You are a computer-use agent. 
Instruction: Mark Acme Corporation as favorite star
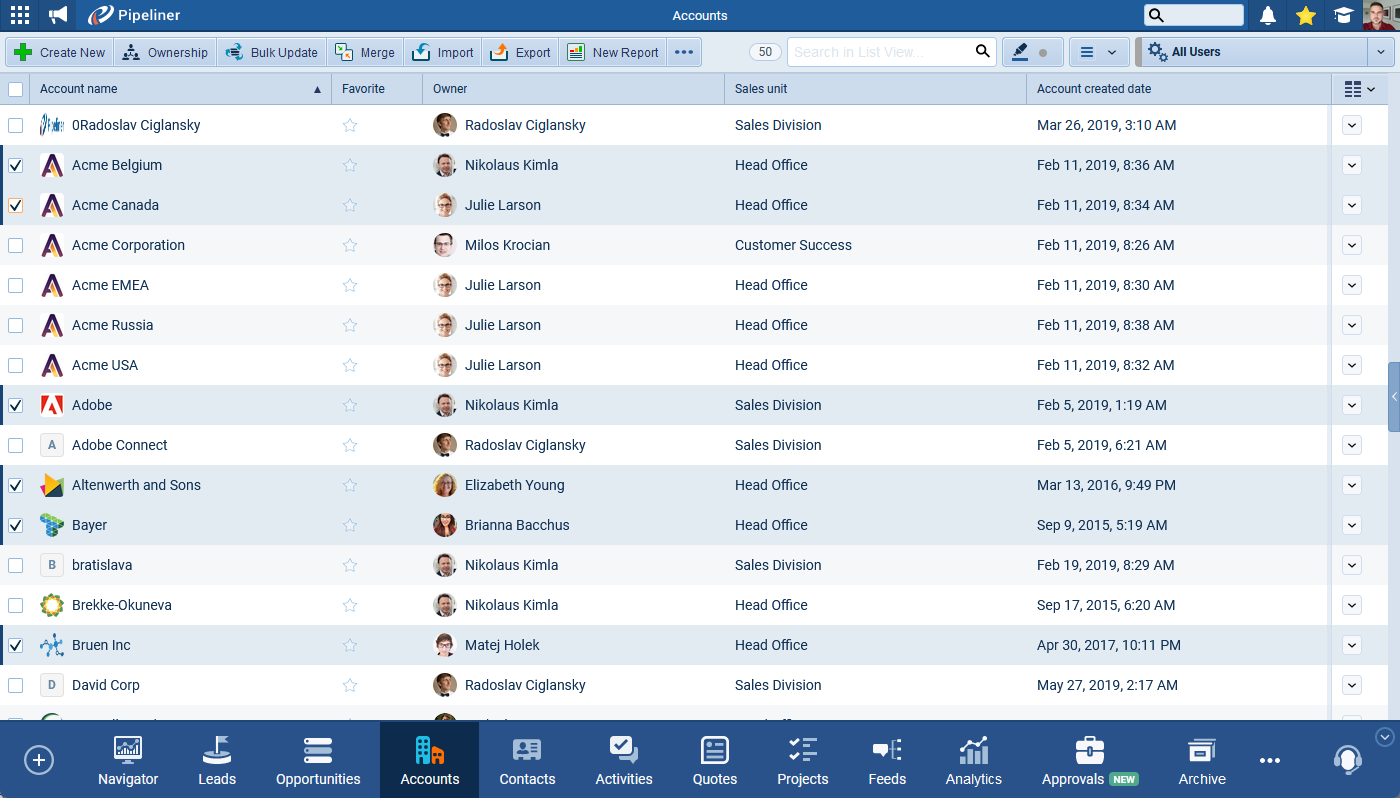point(350,245)
